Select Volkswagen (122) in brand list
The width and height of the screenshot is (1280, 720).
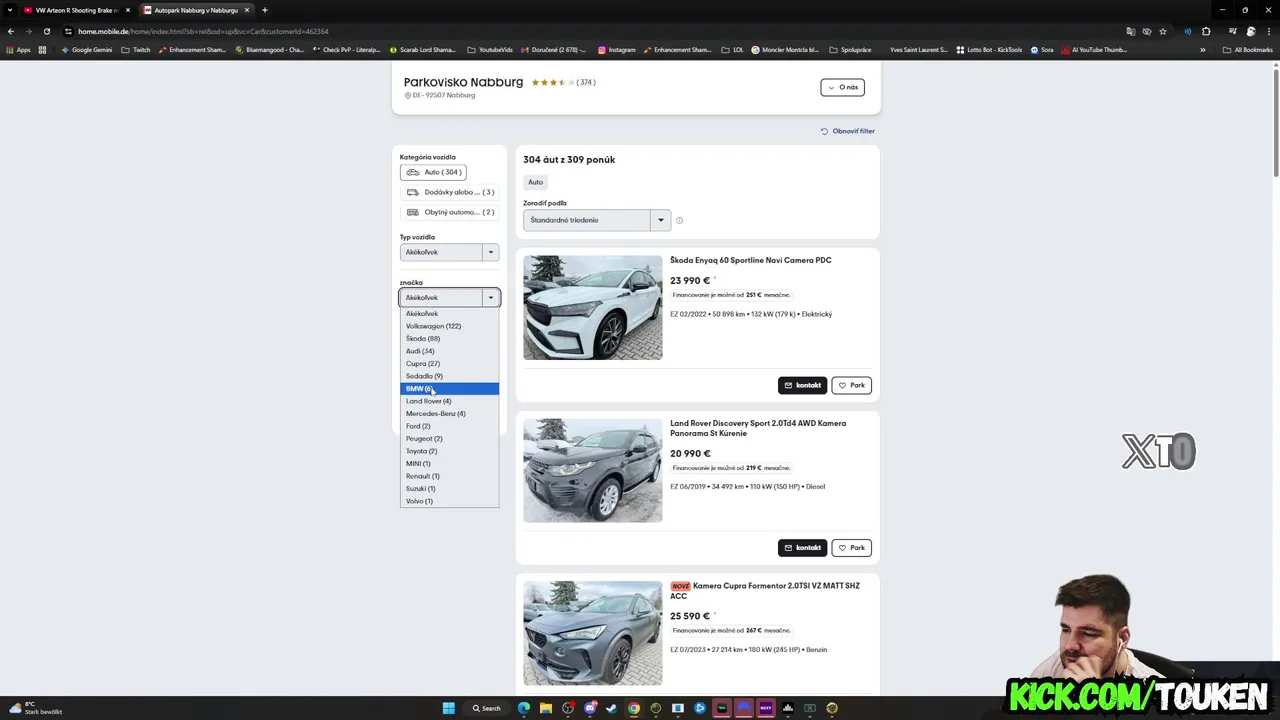(449, 326)
